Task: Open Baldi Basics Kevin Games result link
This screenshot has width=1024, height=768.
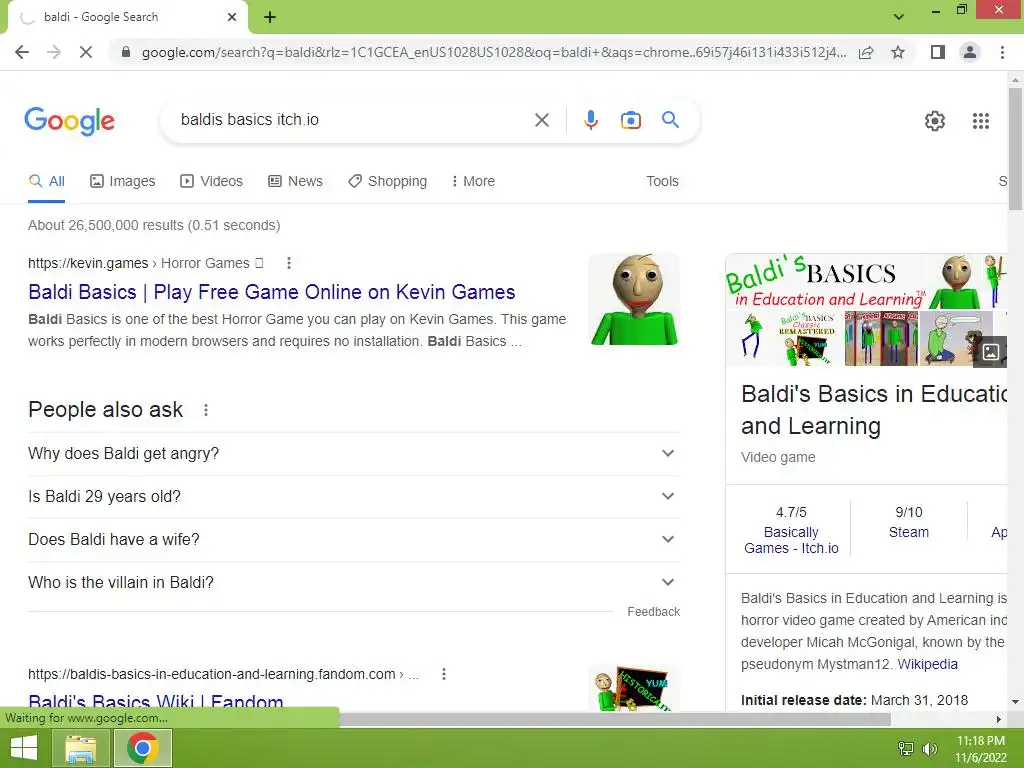Action: point(272,292)
